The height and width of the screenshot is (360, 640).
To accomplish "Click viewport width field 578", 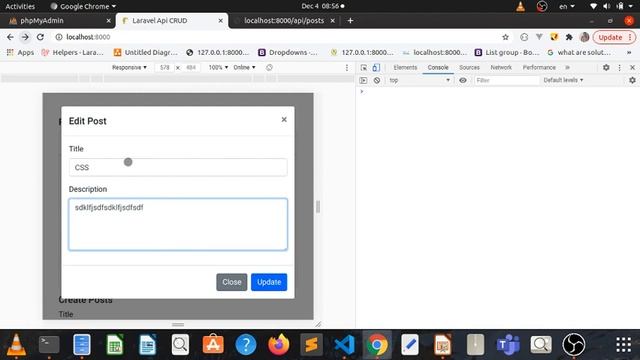I will click(165, 67).
